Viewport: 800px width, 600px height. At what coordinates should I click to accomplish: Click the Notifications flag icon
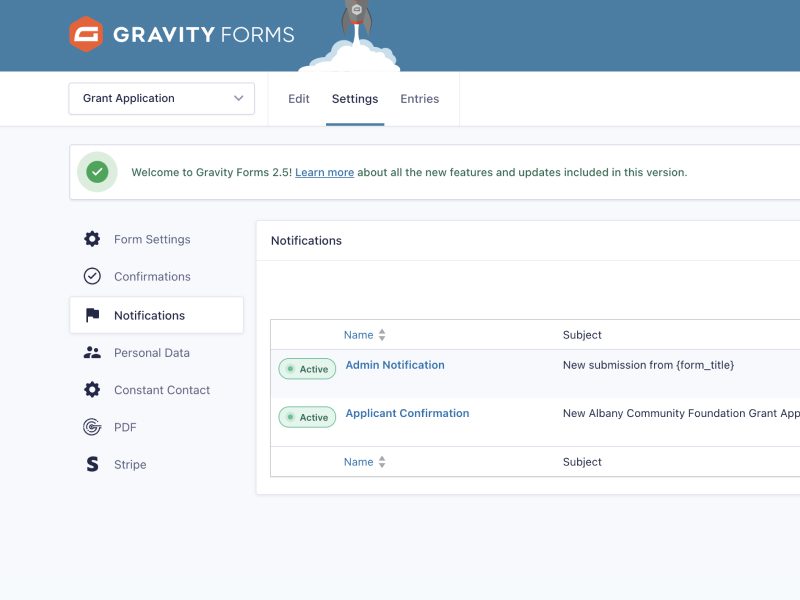tap(92, 315)
